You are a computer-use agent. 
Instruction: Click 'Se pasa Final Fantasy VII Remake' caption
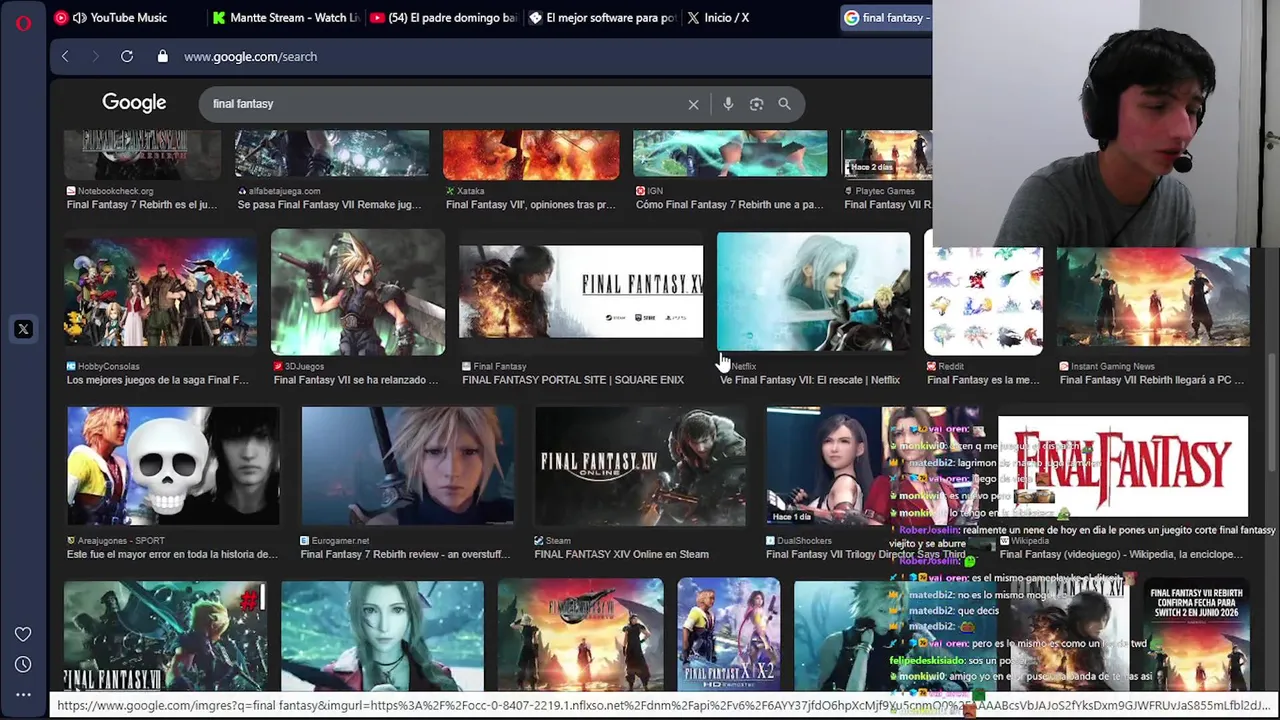click(330, 205)
